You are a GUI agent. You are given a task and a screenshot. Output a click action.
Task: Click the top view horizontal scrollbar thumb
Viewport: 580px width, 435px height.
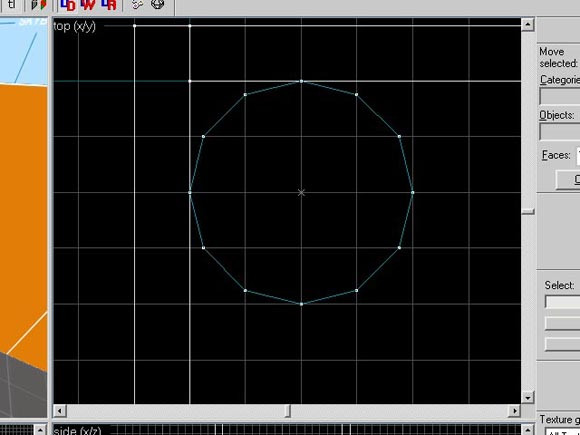tap(288, 411)
